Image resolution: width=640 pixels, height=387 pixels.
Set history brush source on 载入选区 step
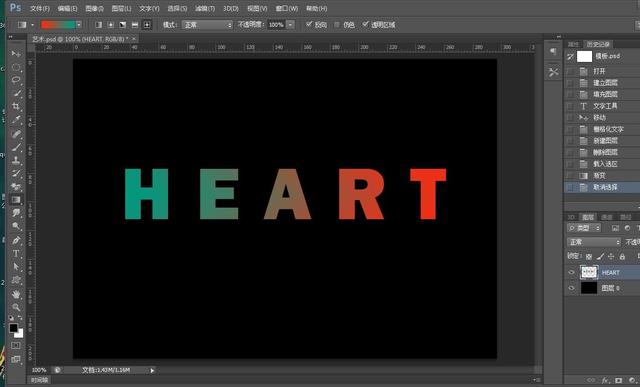coord(570,164)
